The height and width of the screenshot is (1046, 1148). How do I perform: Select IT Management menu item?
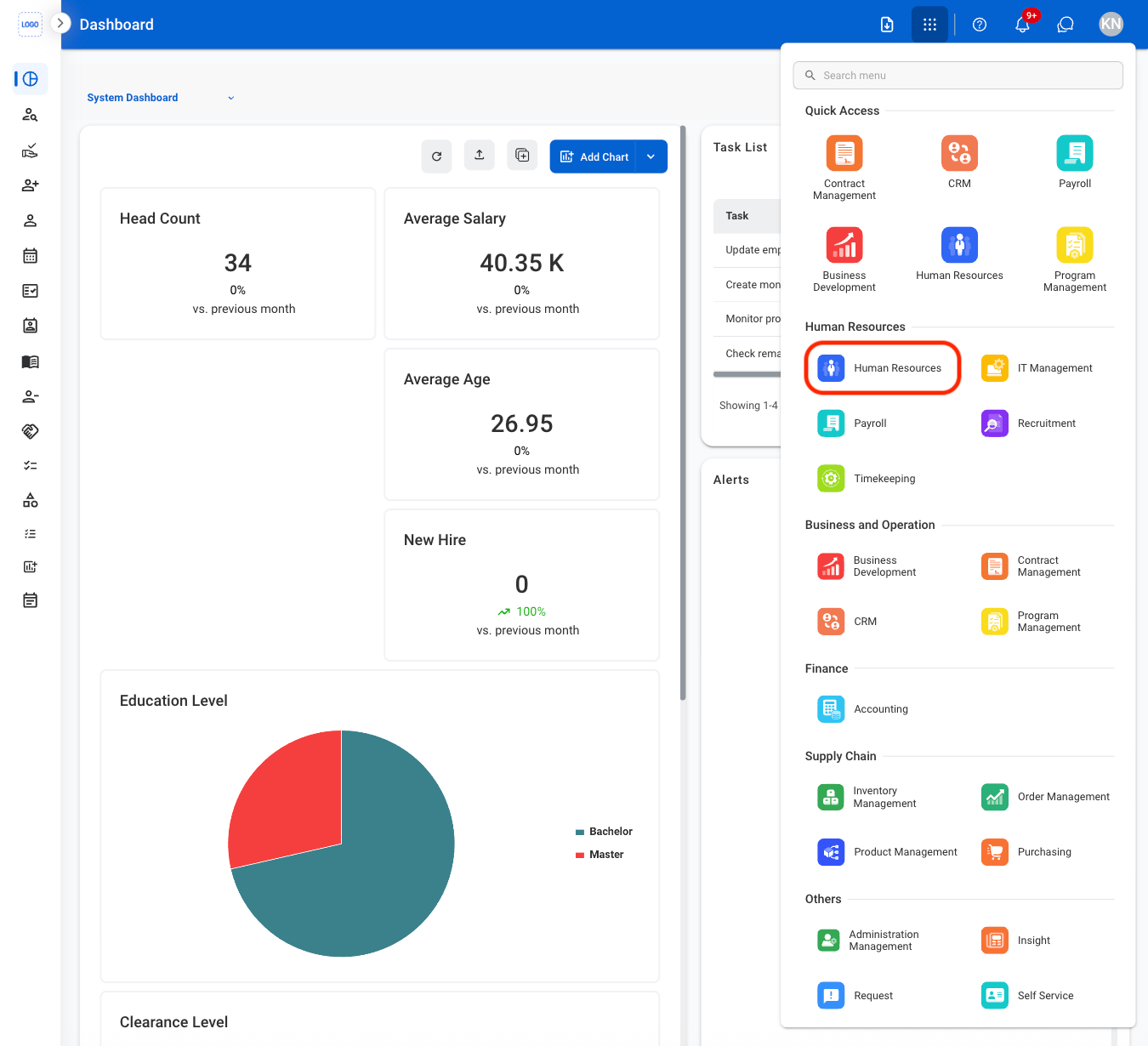click(1037, 368)
